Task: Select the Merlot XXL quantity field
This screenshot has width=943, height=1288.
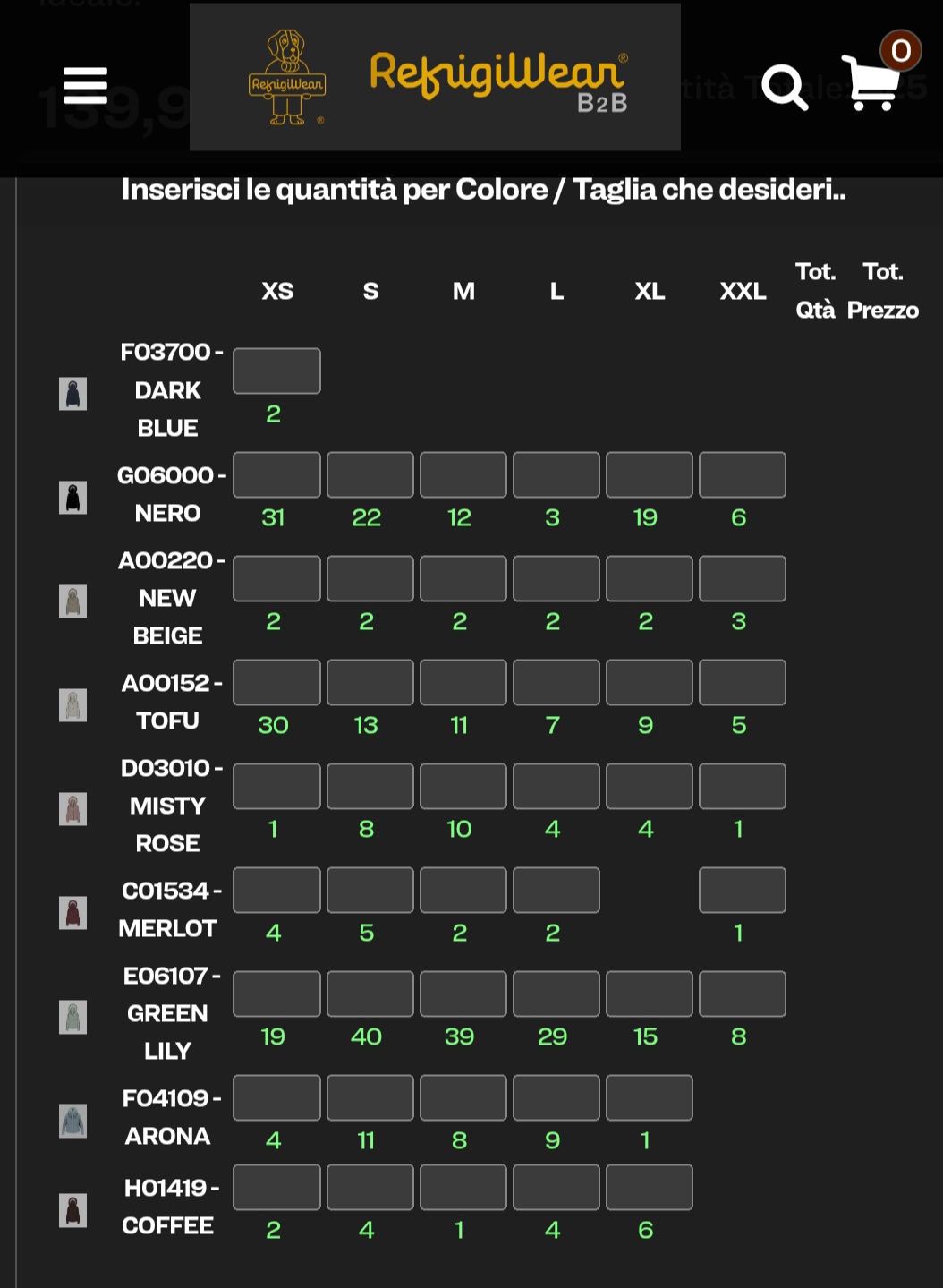Action: click(x=742, y=890)
